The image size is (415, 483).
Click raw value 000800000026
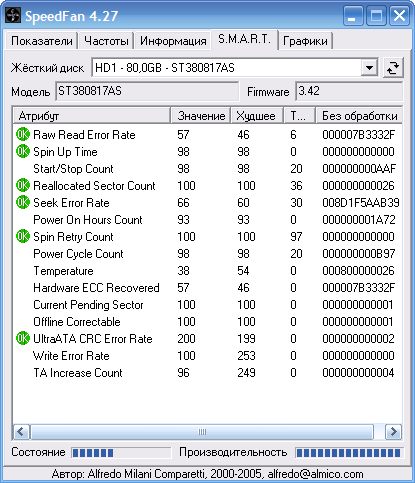358,270
